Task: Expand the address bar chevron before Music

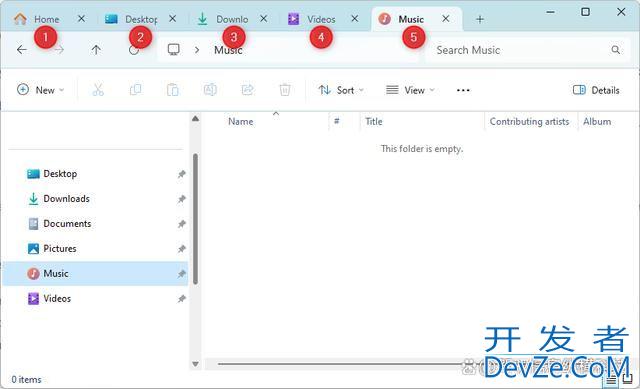Action: [x=197, y=50]
